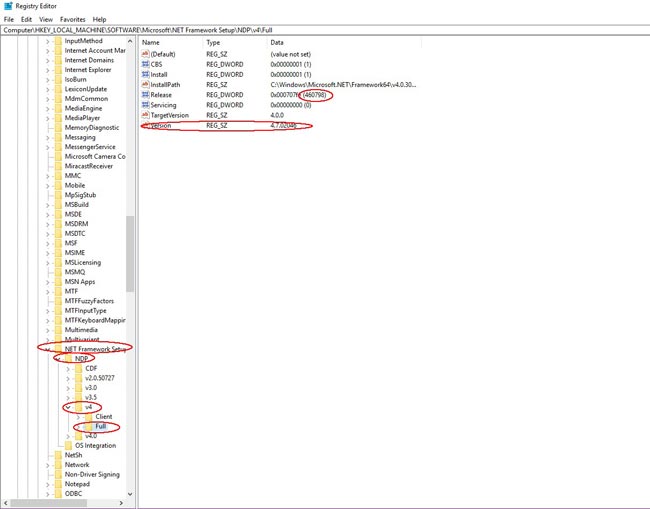Open the File menu

(x=9, y=19)
